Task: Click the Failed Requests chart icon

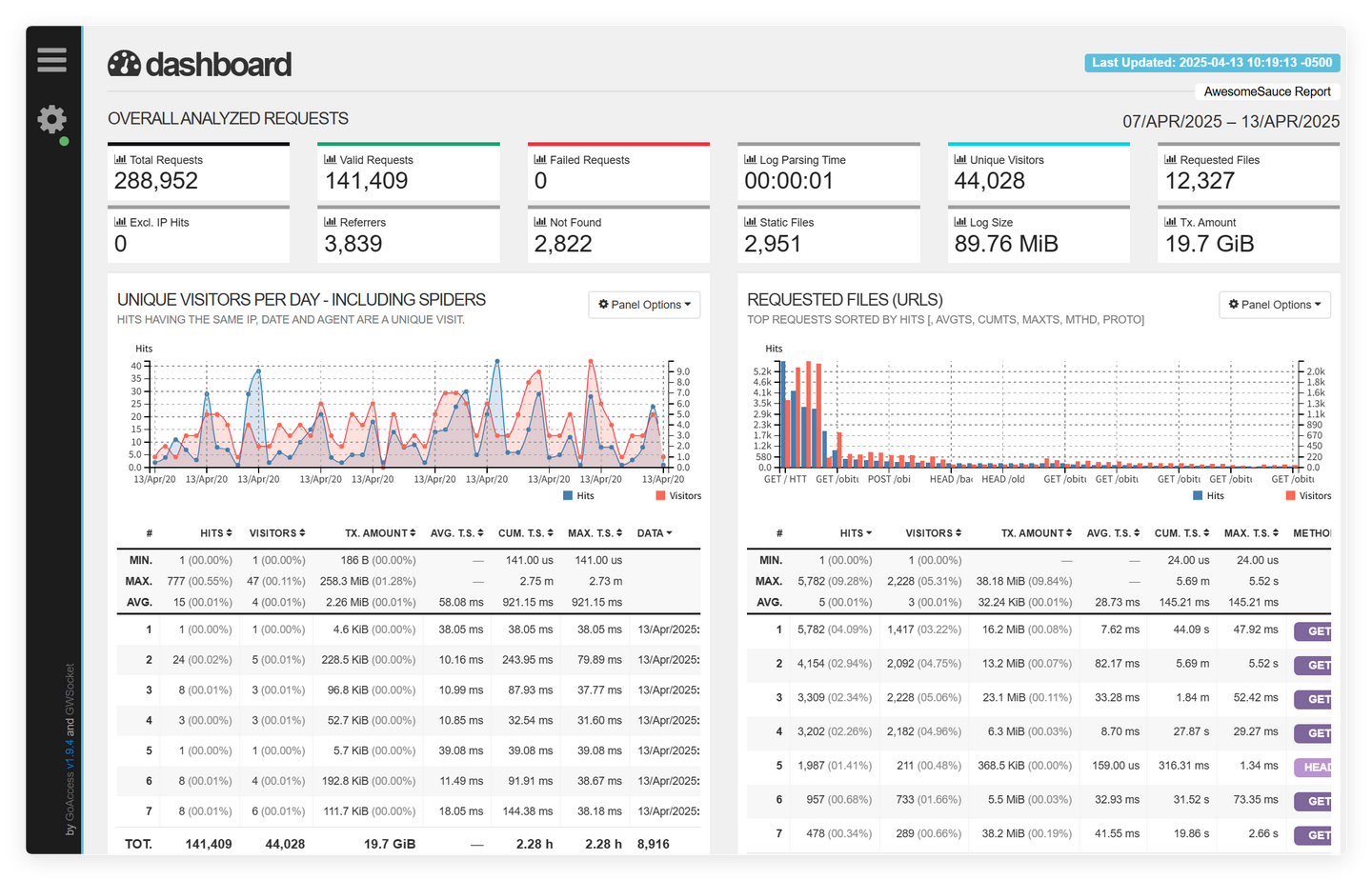Action: pyautogui.click(x=540, y=159)
